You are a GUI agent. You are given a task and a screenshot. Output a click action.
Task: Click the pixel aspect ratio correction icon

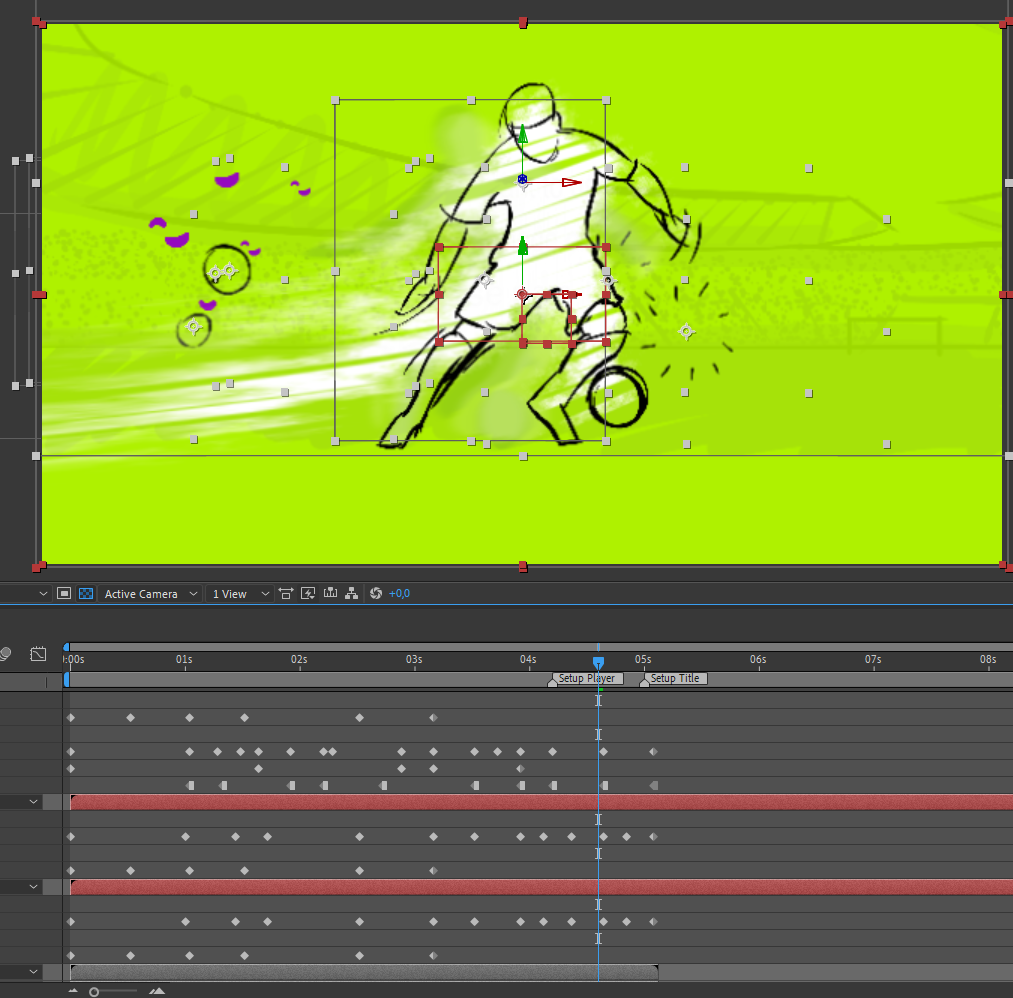(286, 593)
